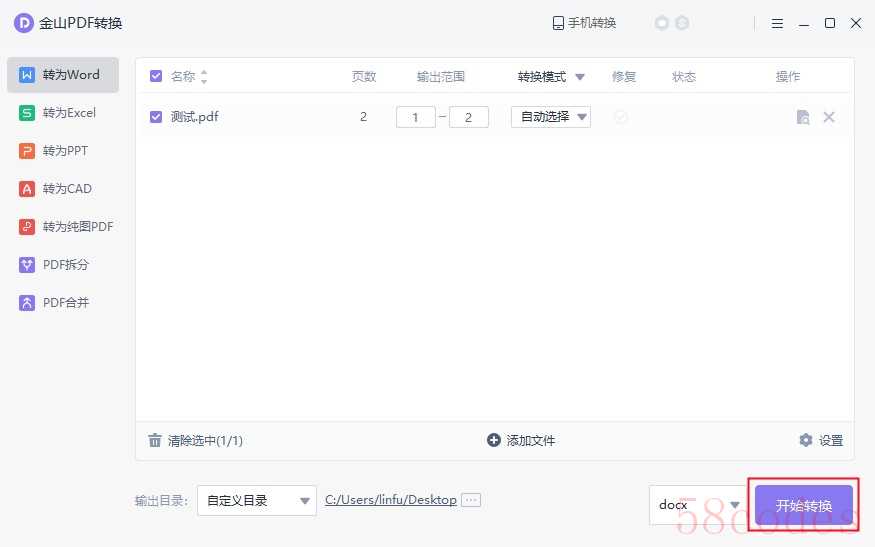Open the C:/Users/linfu/Desktop path link

coord(391,500)
